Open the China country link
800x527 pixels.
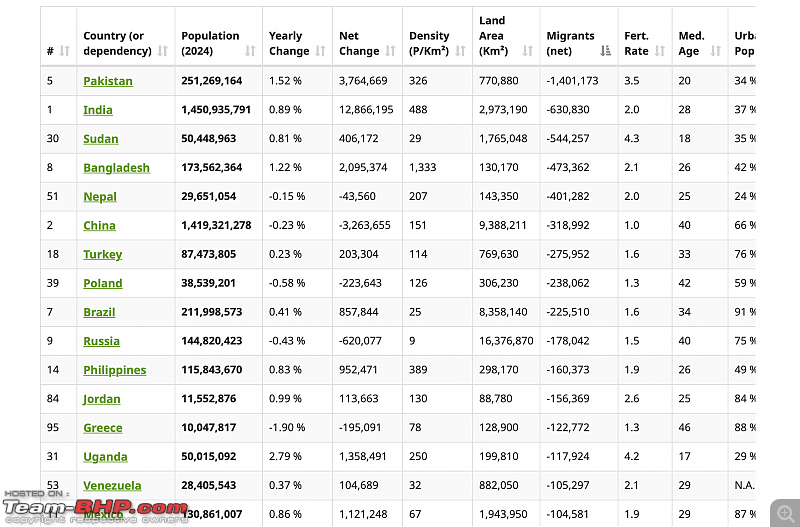coord(99,225)
